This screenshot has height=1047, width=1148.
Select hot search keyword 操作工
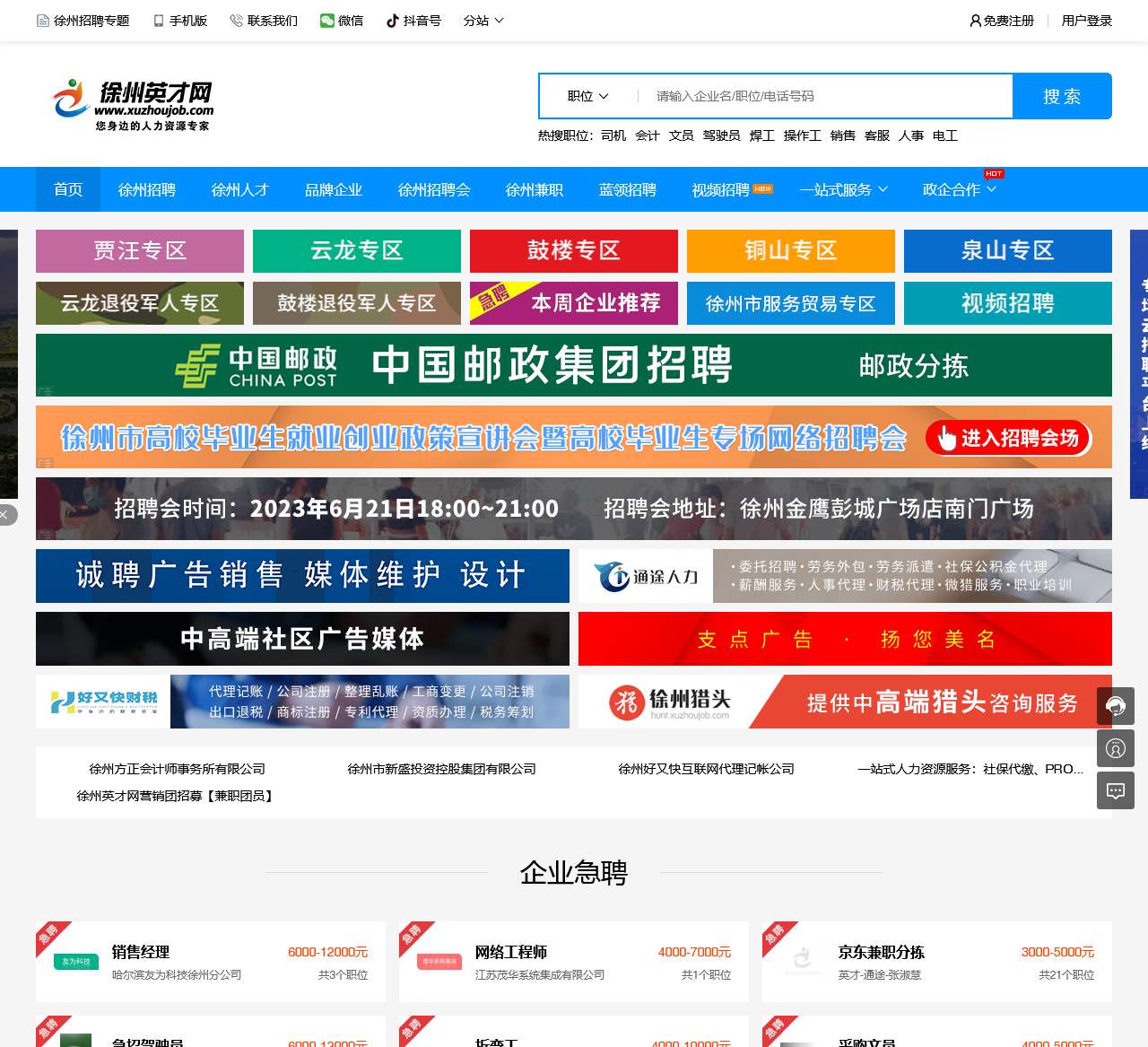tap(803, 135)
